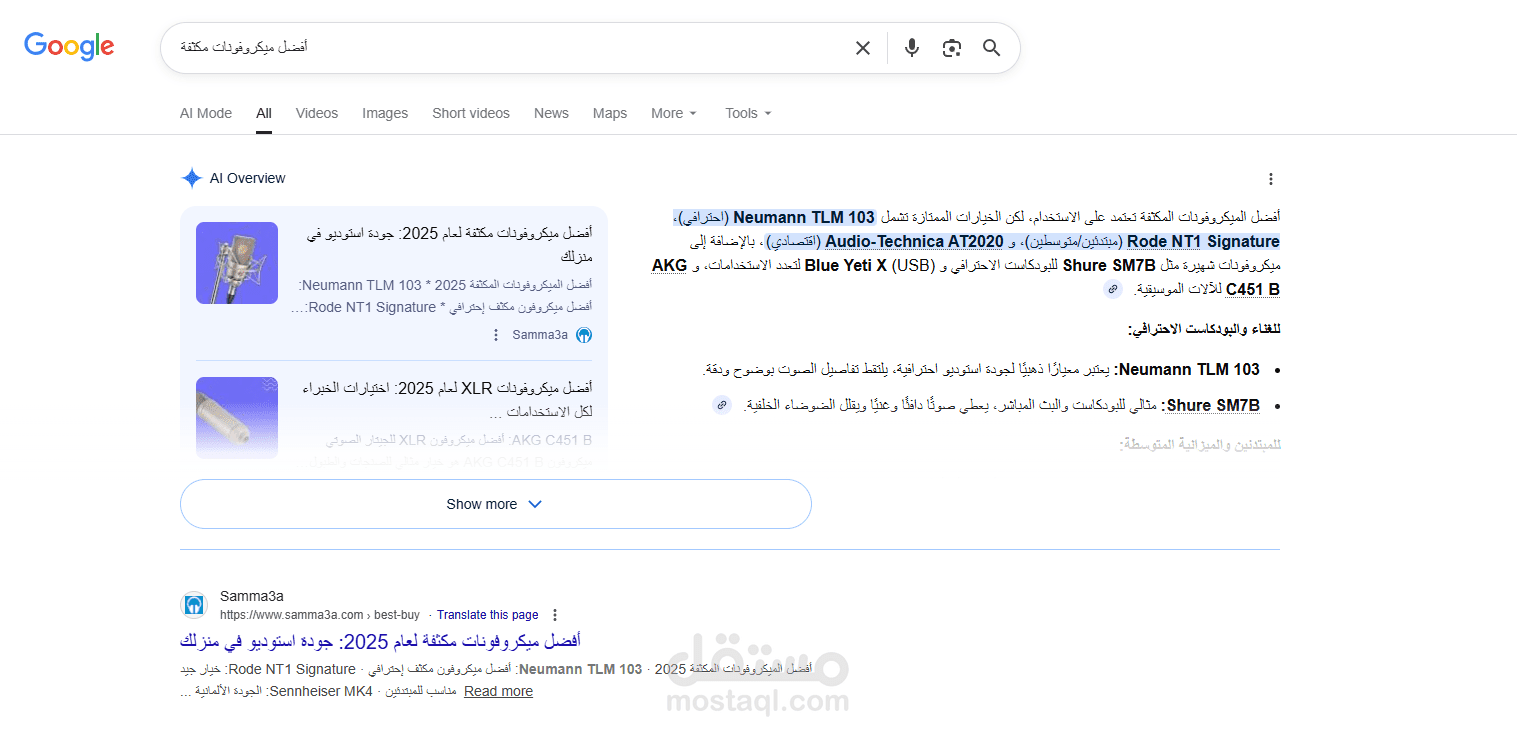Click the studio microphone thumbnail in first card
The height and width of the screenshot is (732, 1517).
[x=237, y=263]
